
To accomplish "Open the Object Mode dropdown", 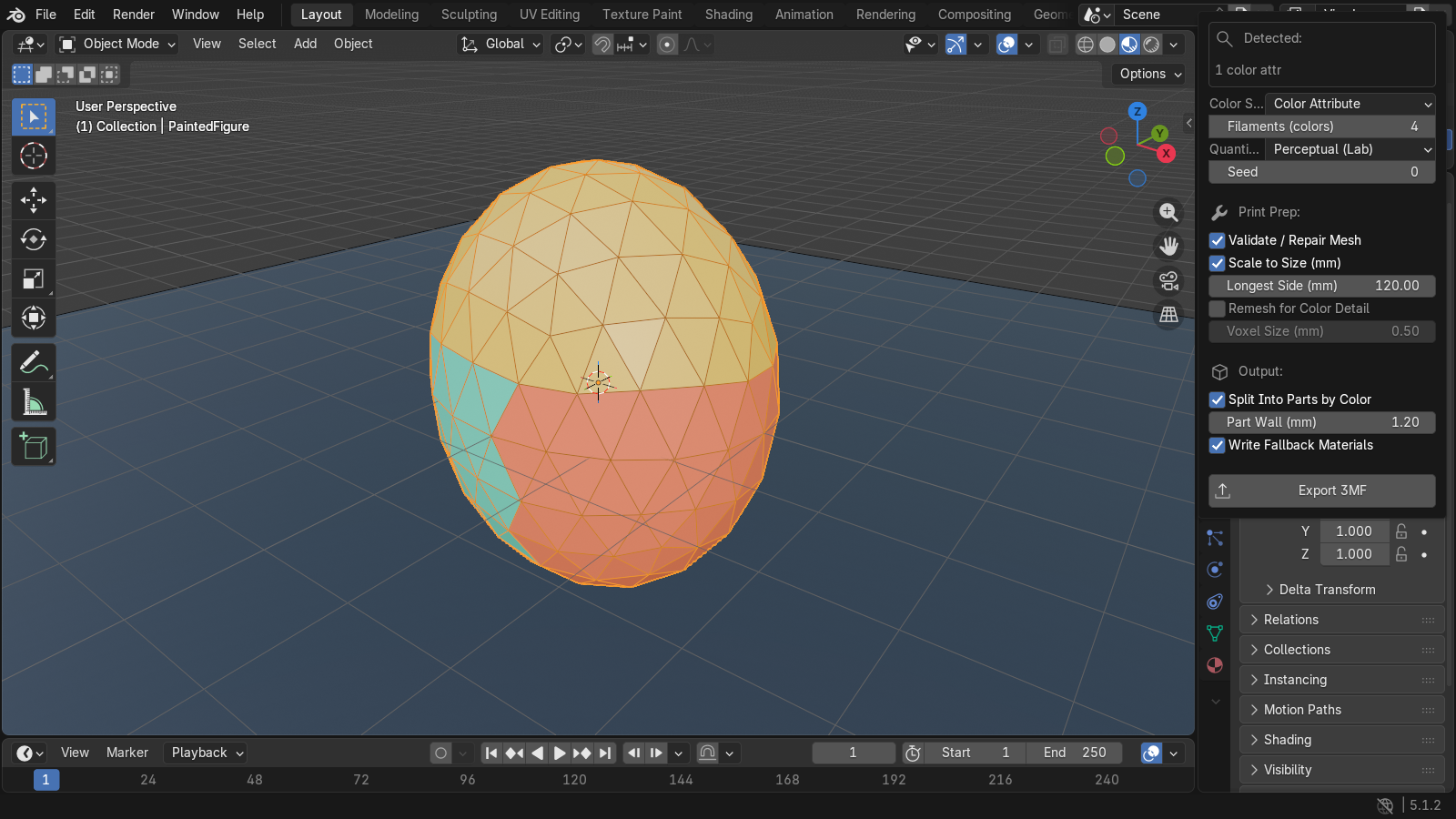I will [x=117, y=44].
